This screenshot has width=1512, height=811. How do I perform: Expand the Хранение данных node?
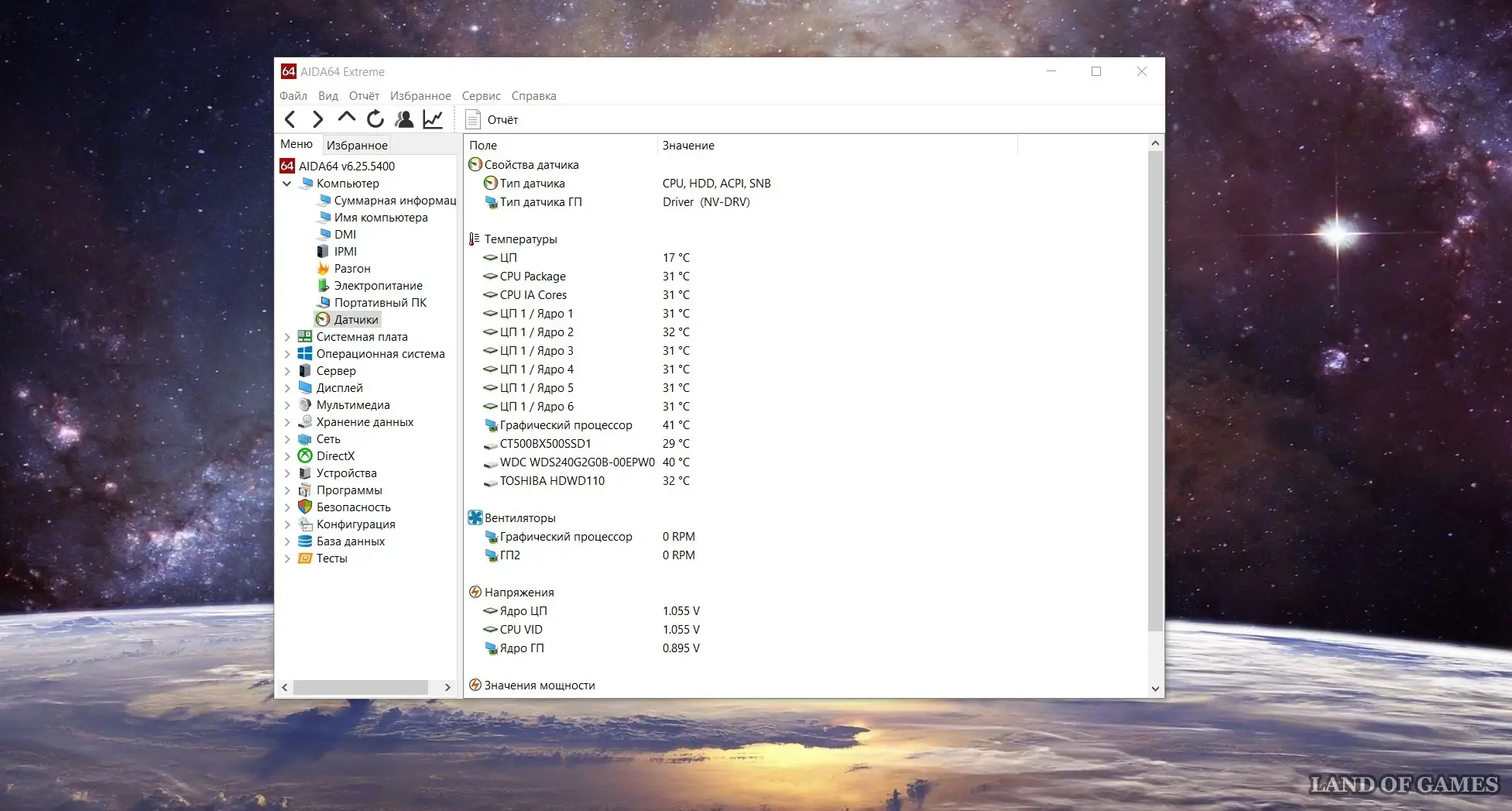coord(287,422)
